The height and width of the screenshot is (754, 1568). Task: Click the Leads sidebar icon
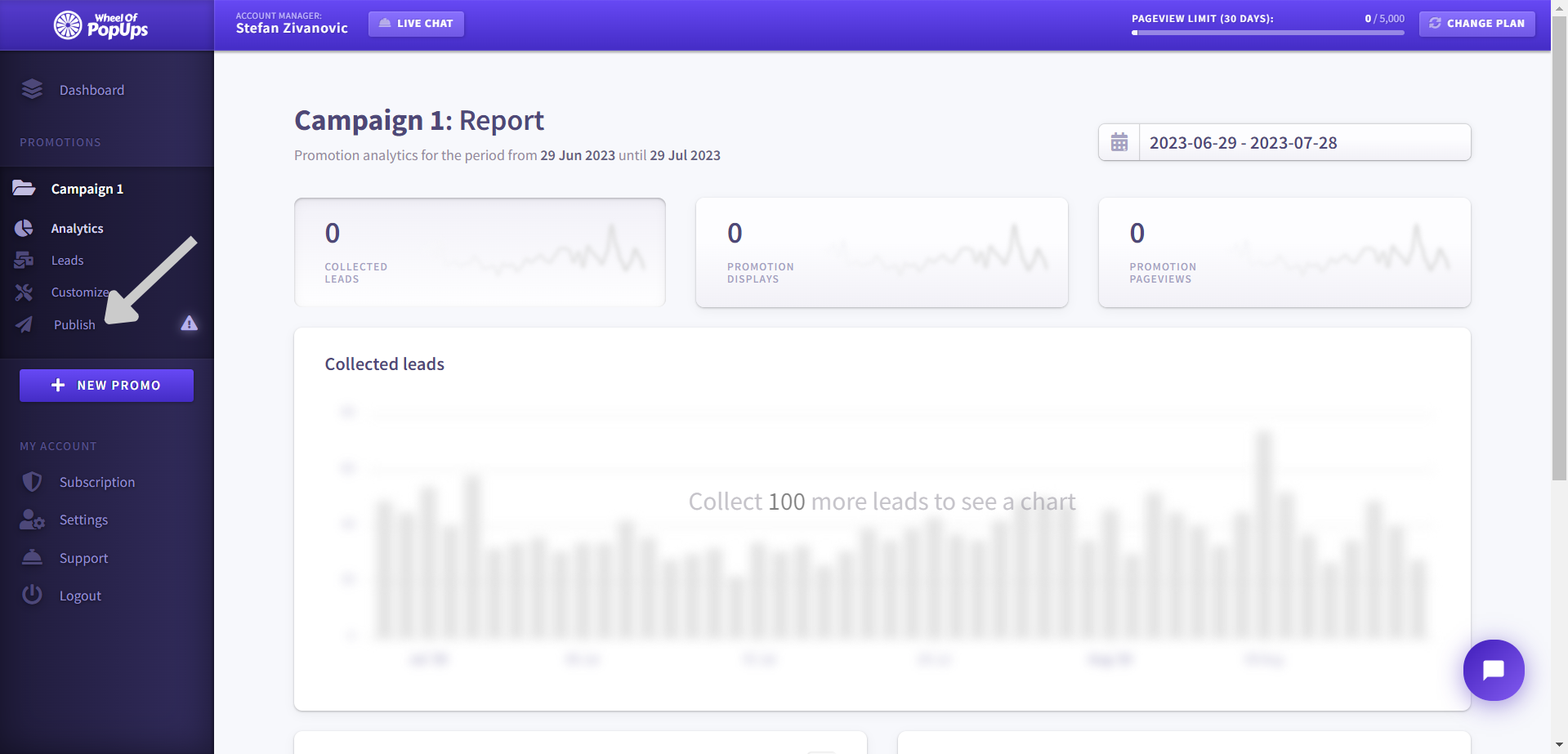click(x=24, y=260)
